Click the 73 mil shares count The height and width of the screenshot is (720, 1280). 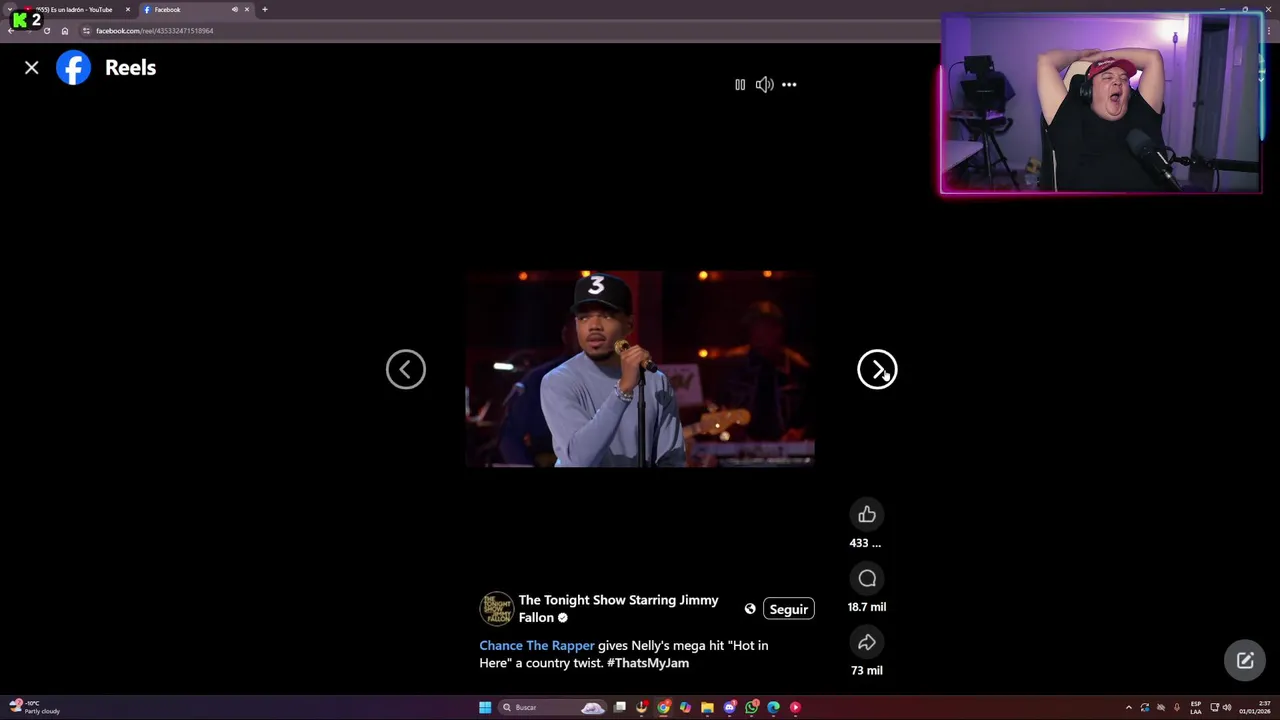pyautogui.click(x=867, y=671)
